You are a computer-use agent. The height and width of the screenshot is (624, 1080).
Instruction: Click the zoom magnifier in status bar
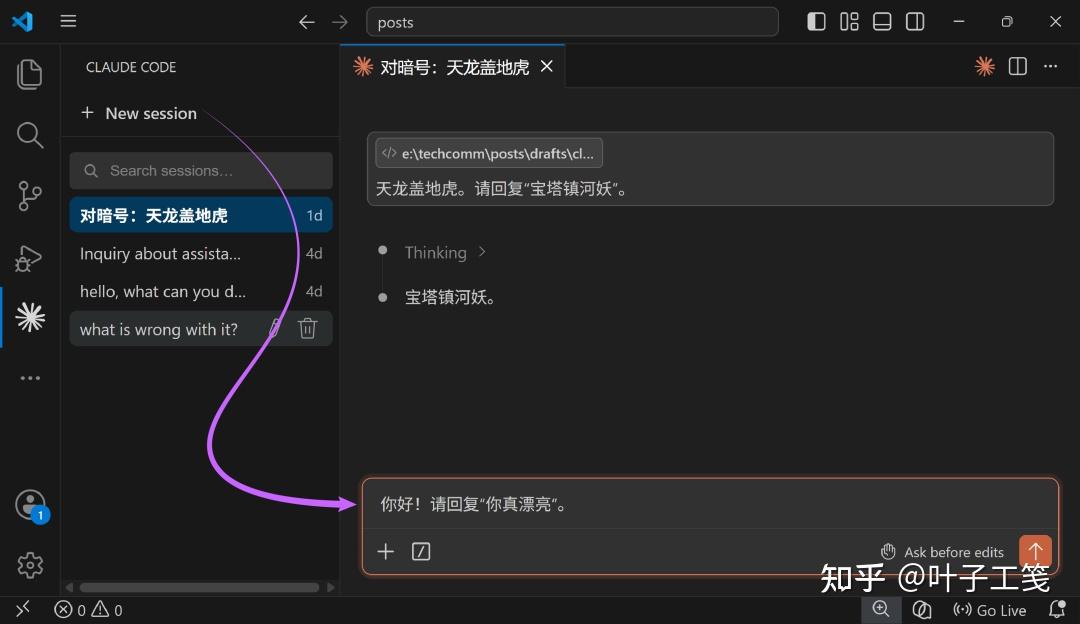881,610
